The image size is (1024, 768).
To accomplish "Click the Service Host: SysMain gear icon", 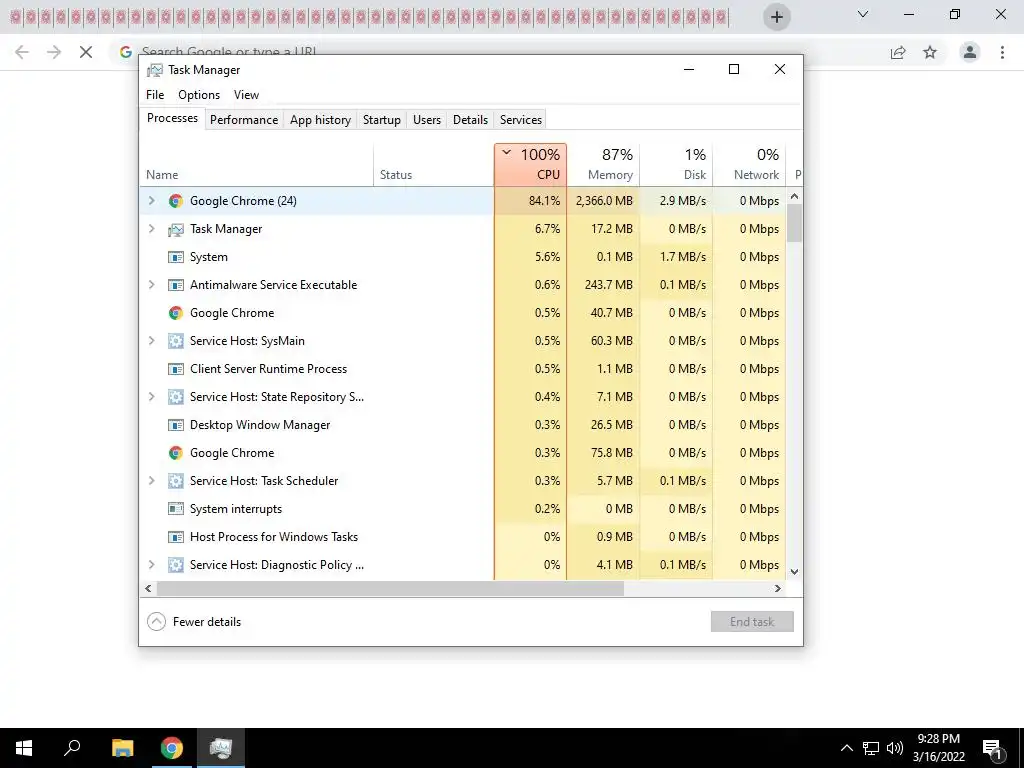I will [176, 341].
